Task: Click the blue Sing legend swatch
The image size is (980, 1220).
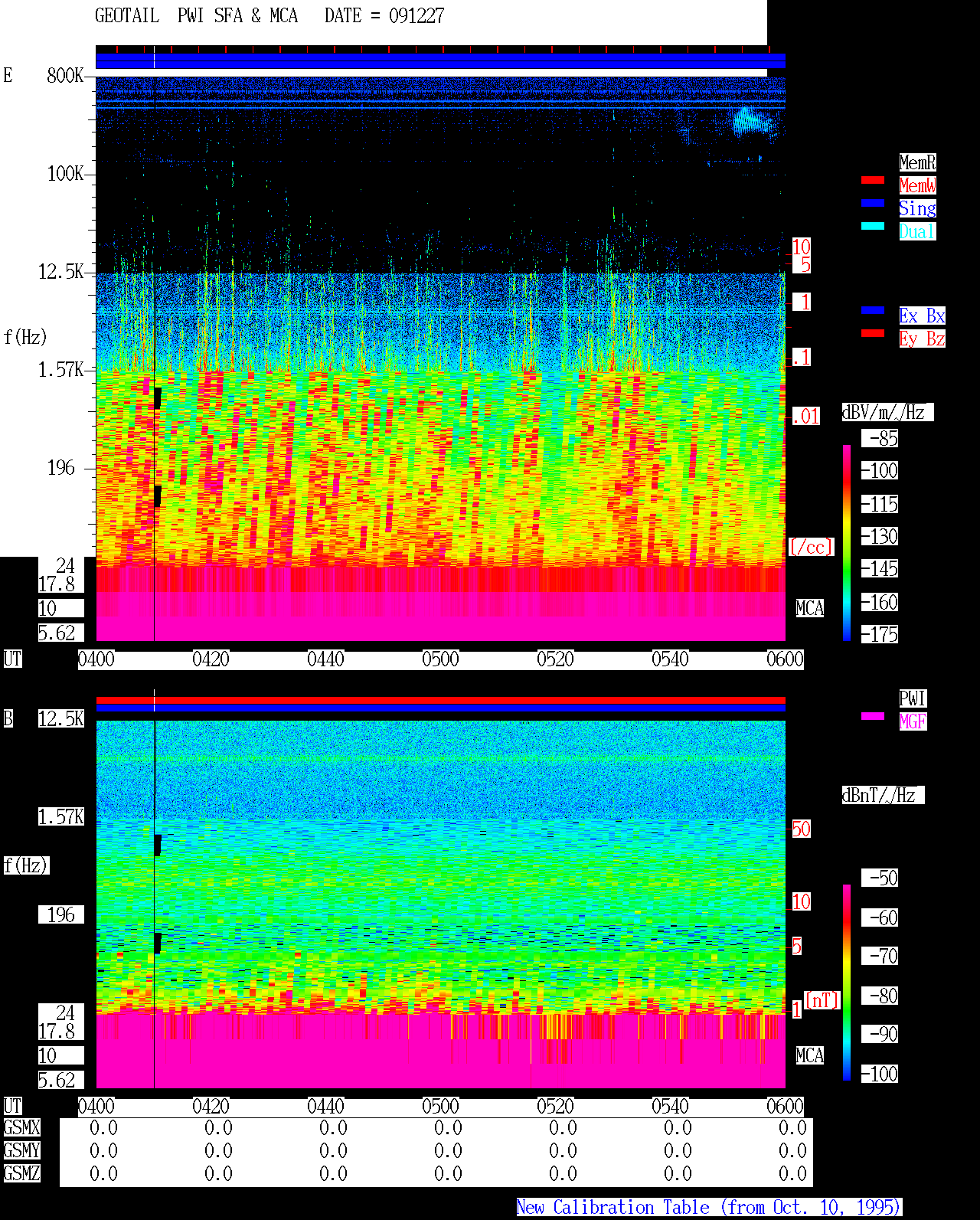Action: (x=873, y=203)
